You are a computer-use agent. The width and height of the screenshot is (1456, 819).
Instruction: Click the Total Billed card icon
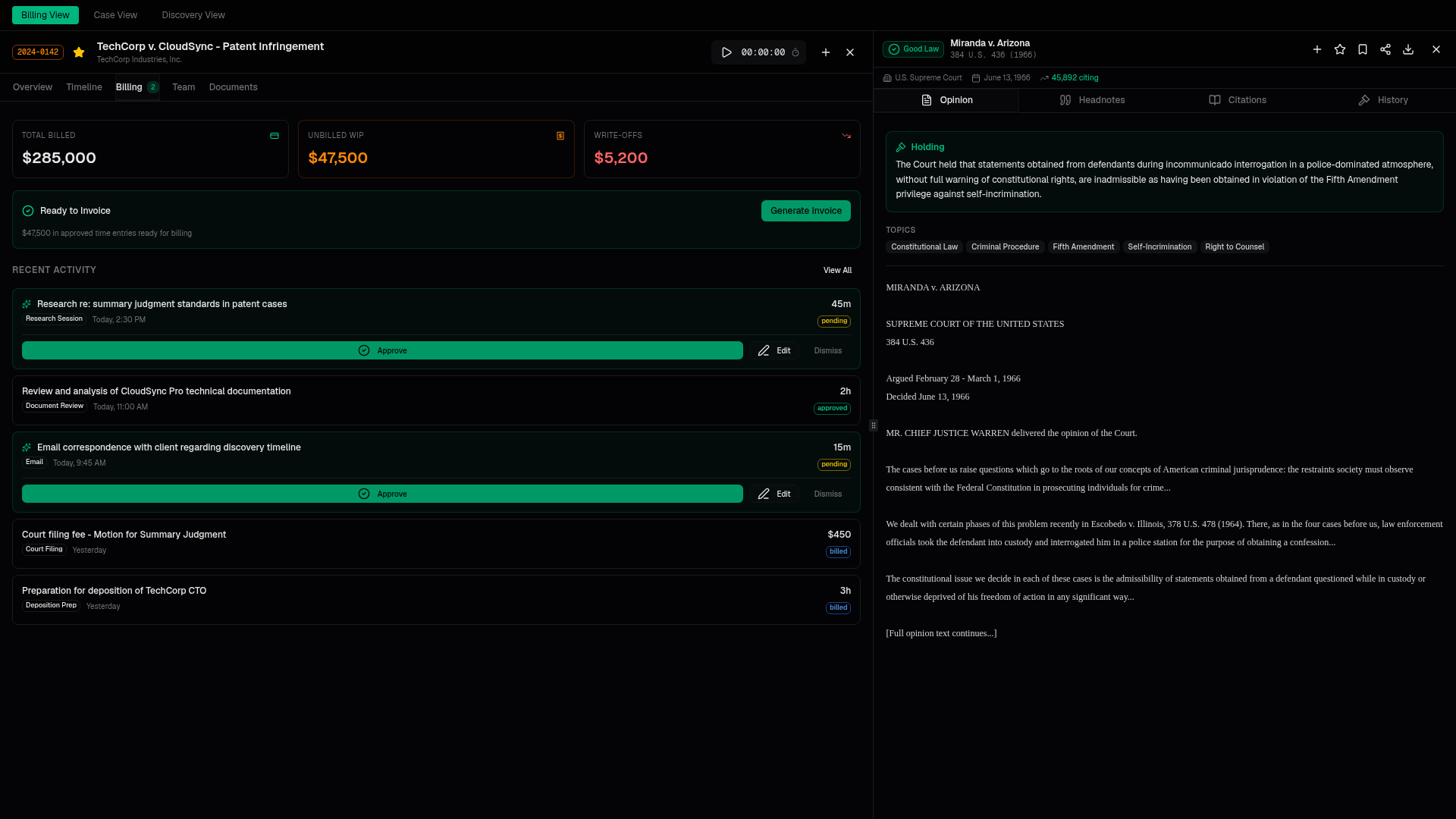[275, 136]
